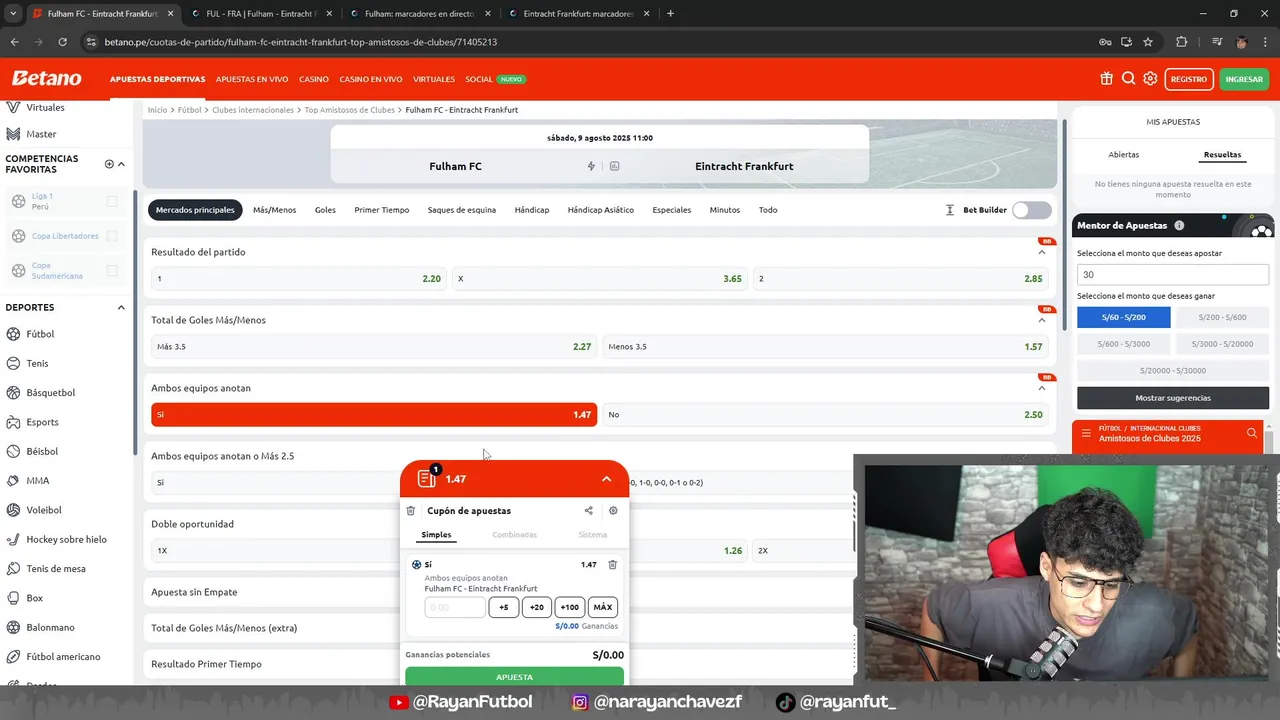Click Mostrar sugerencias button
The height and width of the screenshot is (720, 1280).
click(x=1173, y=398)
